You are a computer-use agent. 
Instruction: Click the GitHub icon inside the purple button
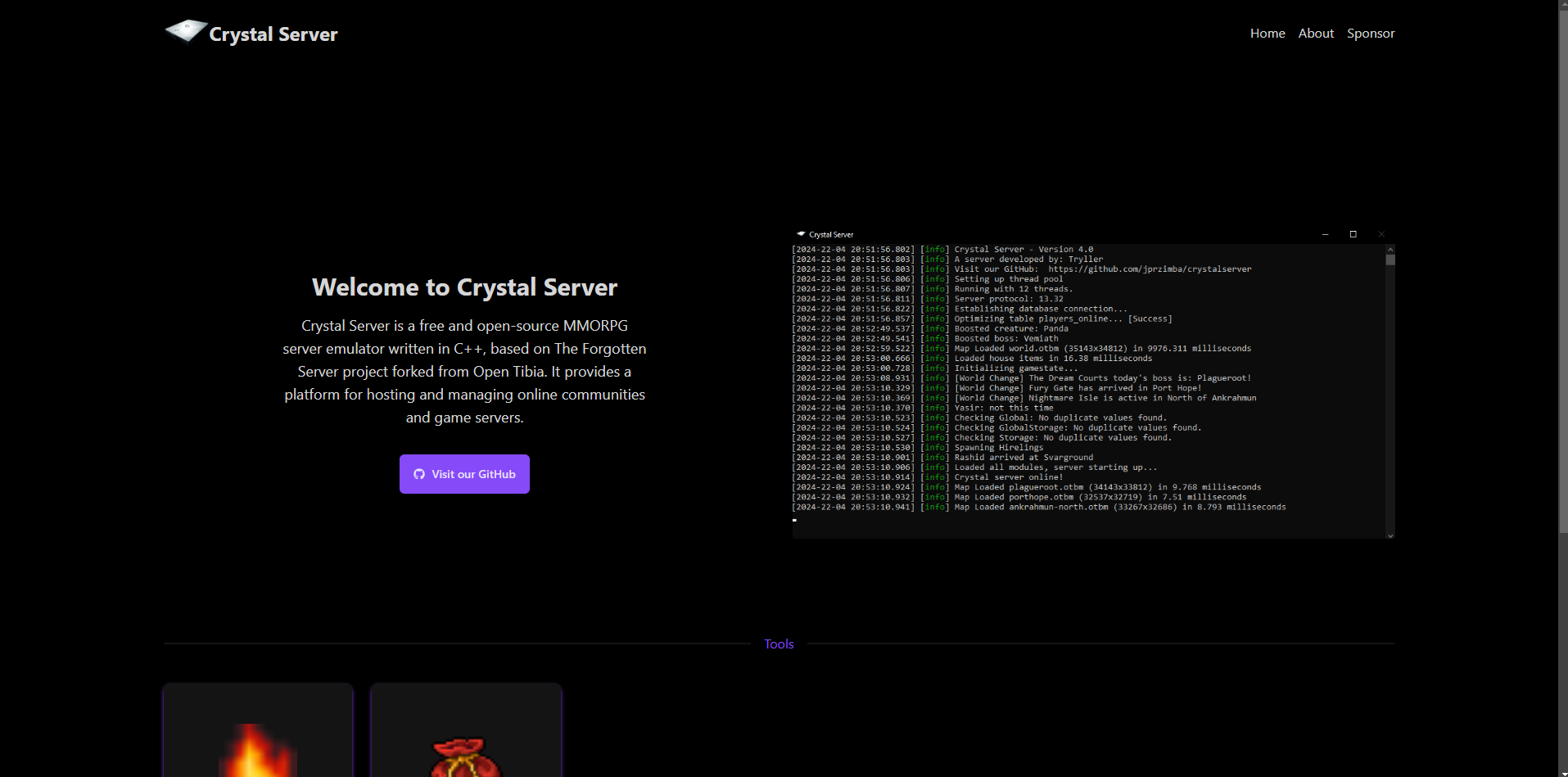pos(419,474)
